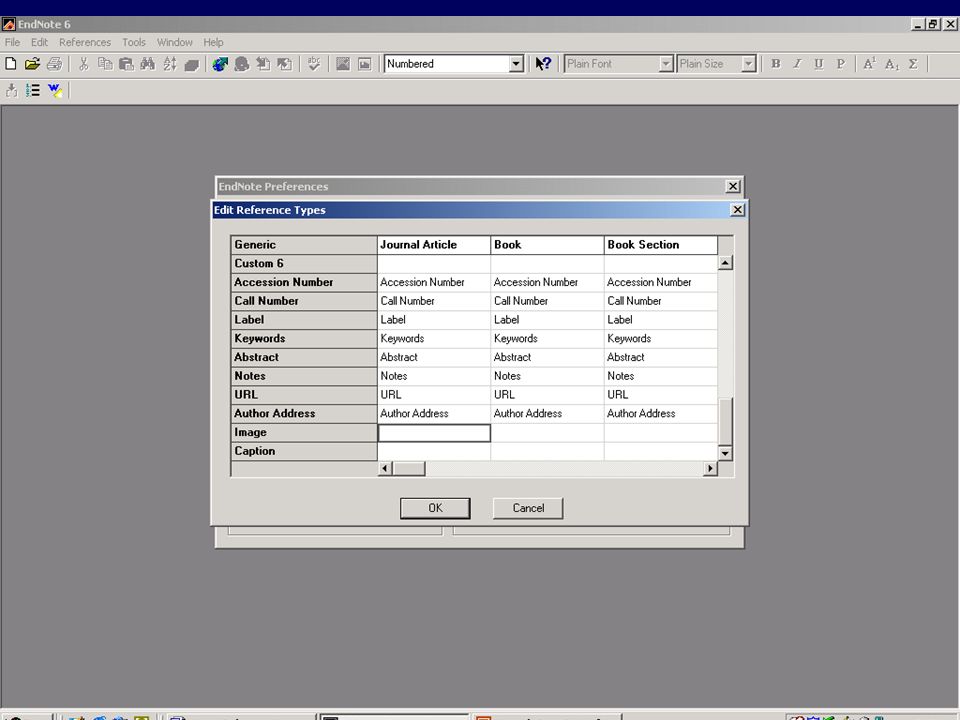960x720 pixels.
Task: Open the Plain Size dropdown
Action: pos(748,64)
